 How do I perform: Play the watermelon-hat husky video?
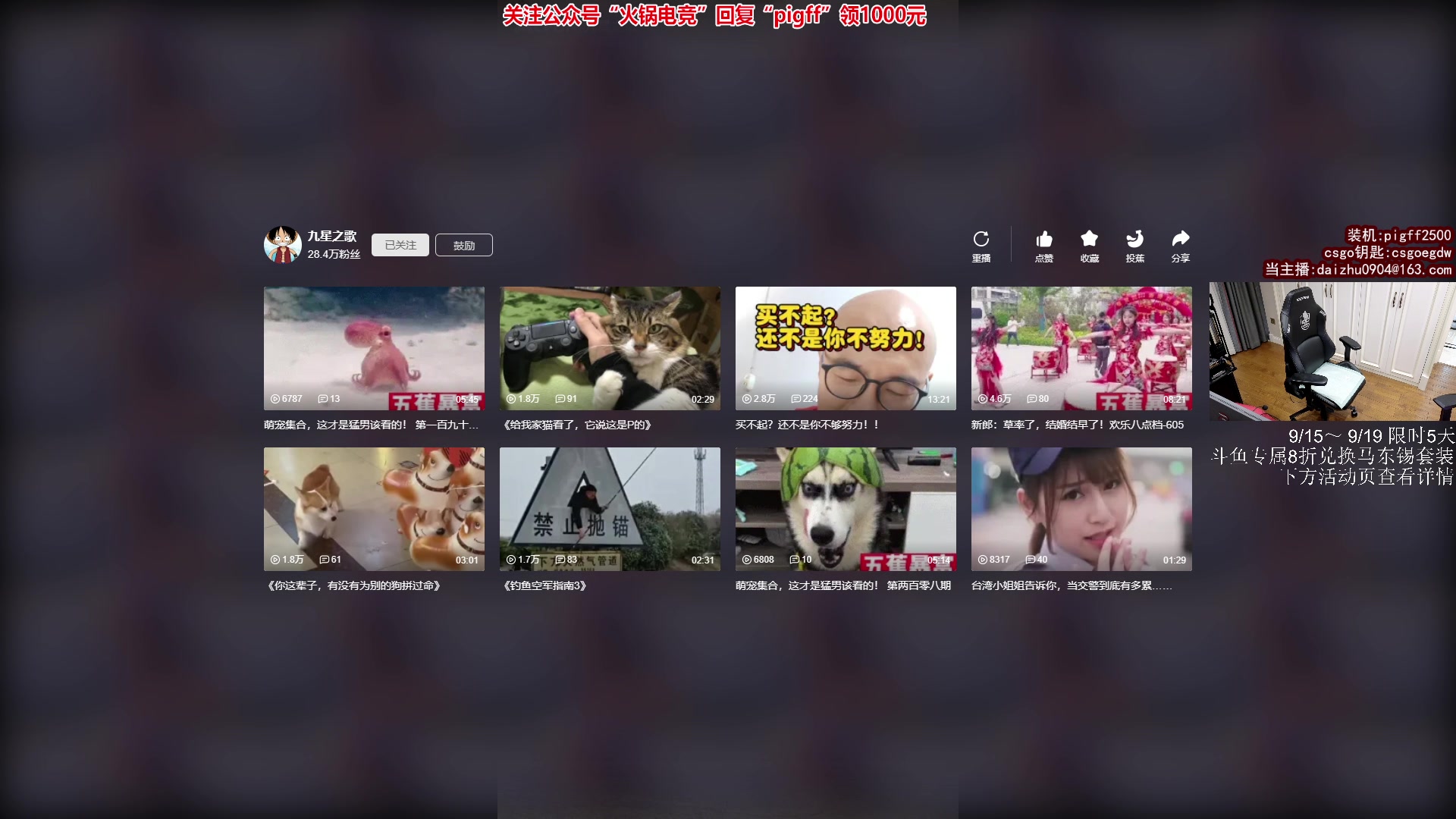tap(846, 509)
